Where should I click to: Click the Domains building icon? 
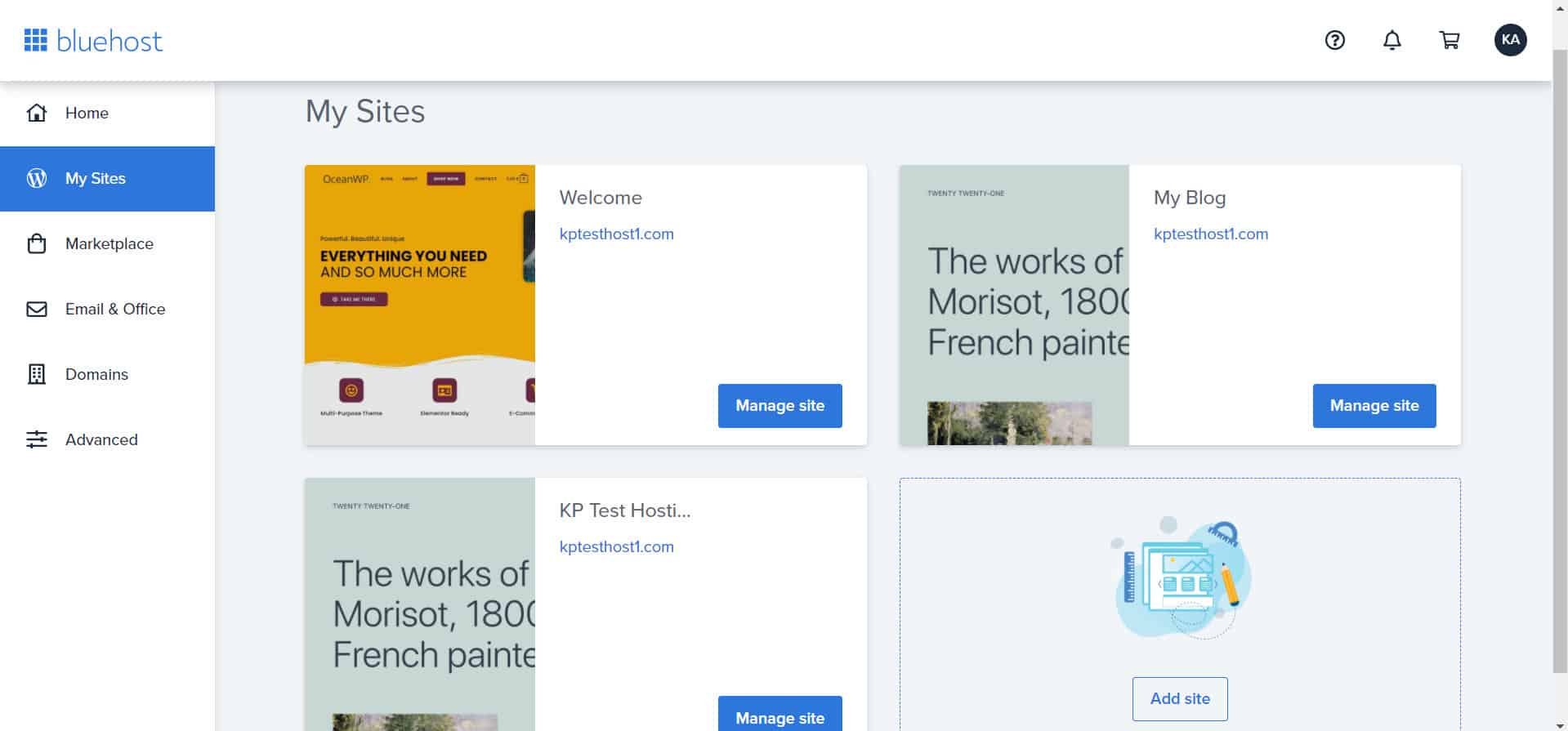[37, 374]
